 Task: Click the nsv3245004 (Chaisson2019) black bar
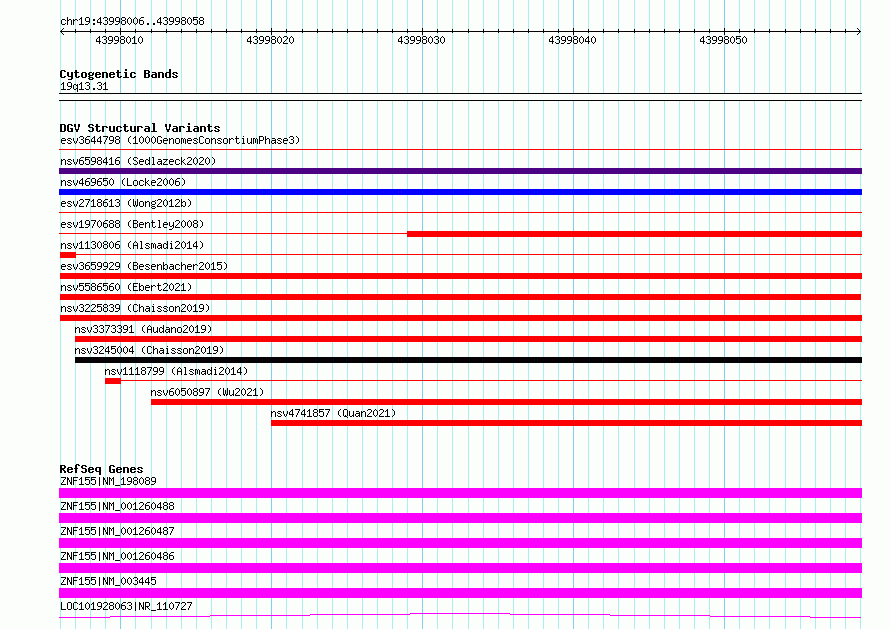coord(468,360)
